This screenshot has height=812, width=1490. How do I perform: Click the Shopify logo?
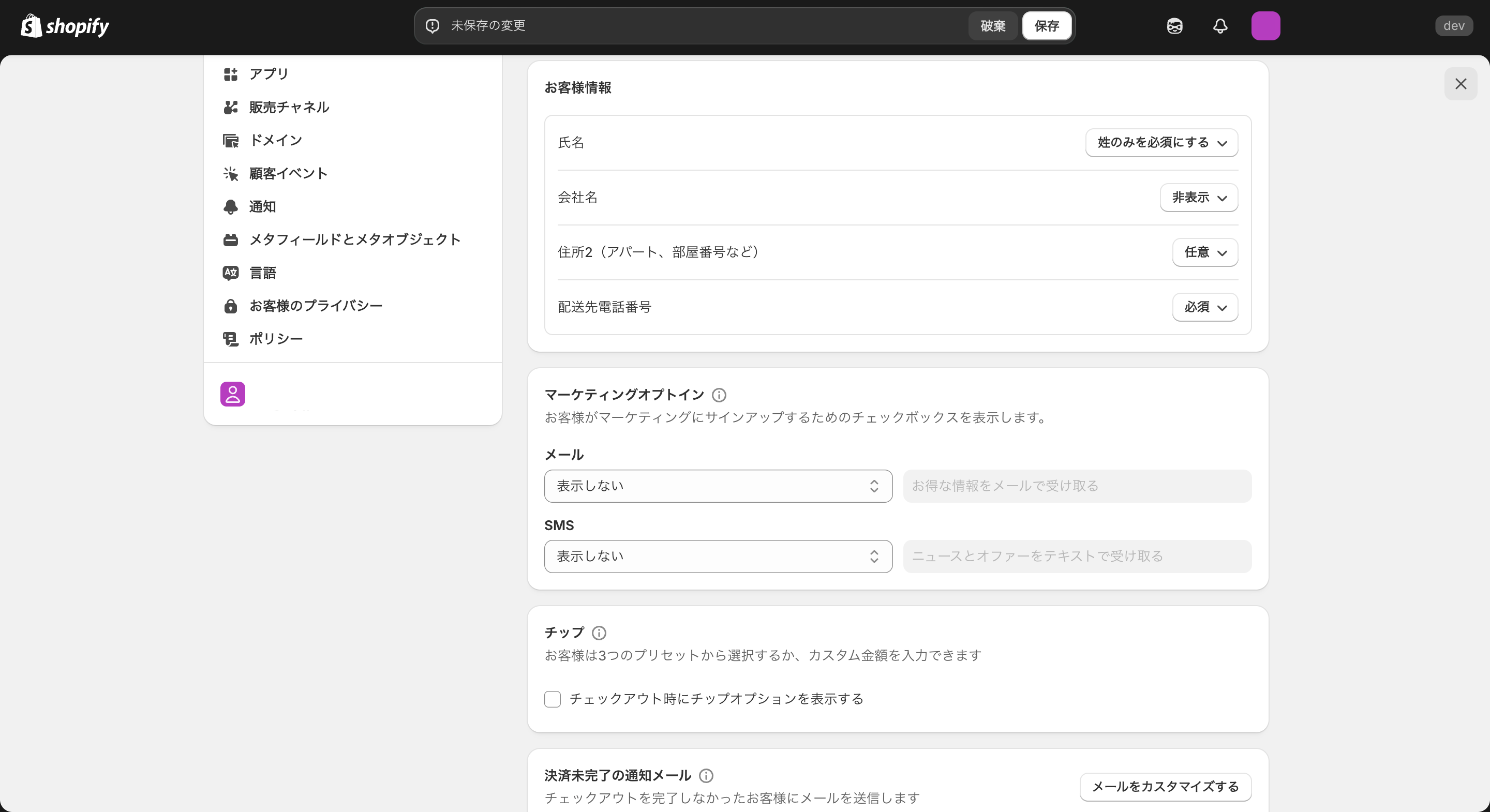coord(65,26)
